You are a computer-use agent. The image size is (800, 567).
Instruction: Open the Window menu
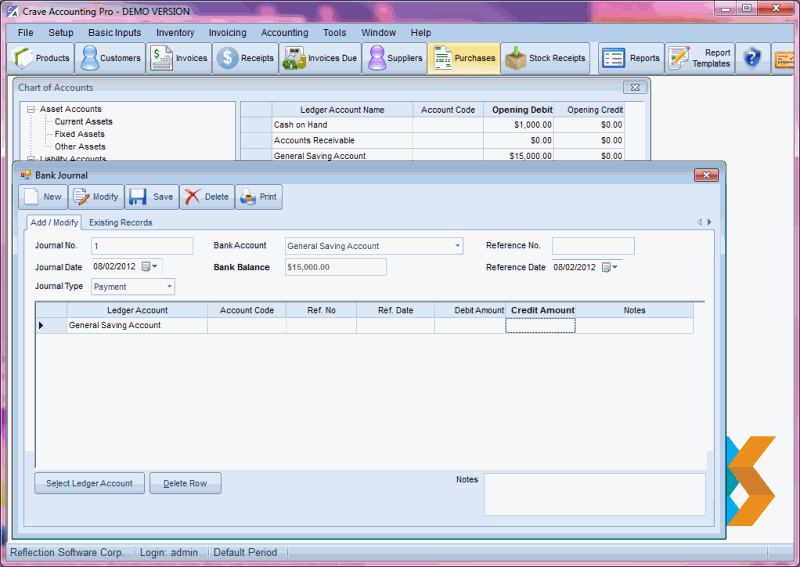click(378, 33)
